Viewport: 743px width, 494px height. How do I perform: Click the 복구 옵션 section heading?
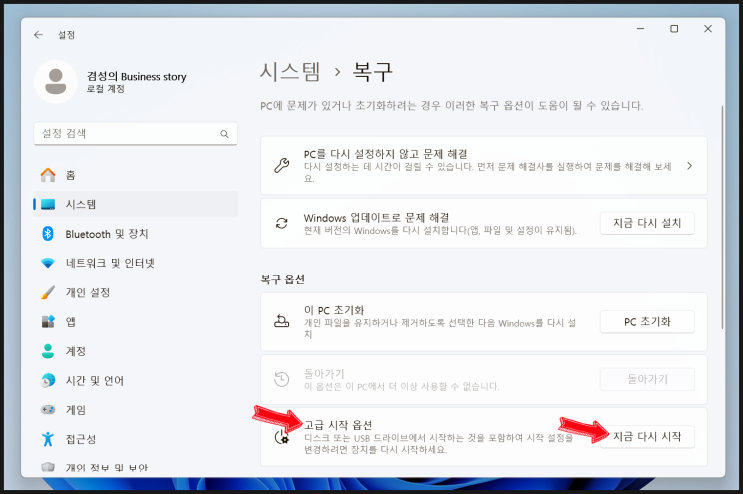click(x=282, y=279)
